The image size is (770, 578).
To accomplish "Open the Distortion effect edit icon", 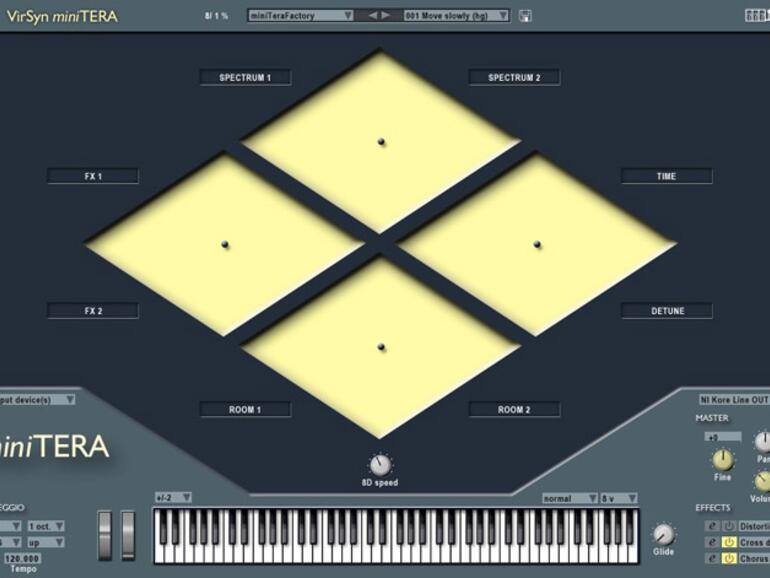I will point(712,526).
